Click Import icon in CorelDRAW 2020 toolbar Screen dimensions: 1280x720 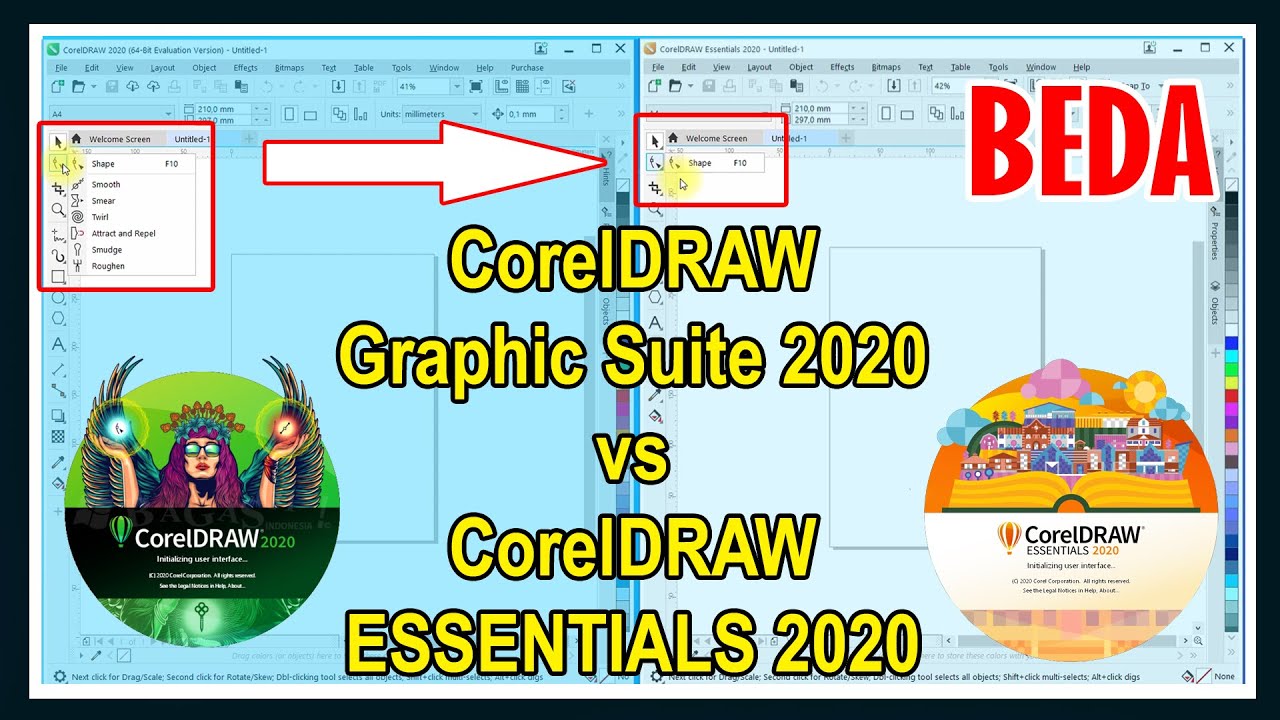338,87
